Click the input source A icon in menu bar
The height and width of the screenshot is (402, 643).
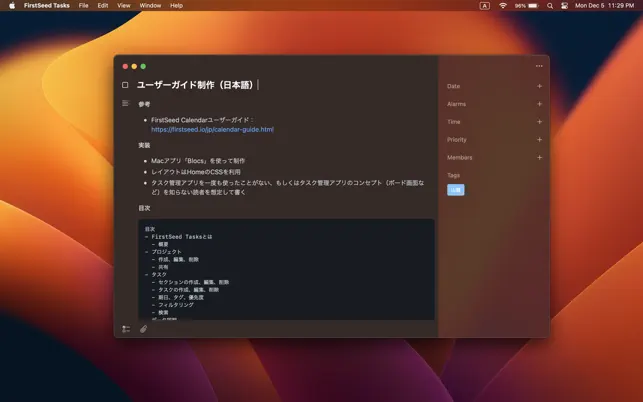[485, 6]
